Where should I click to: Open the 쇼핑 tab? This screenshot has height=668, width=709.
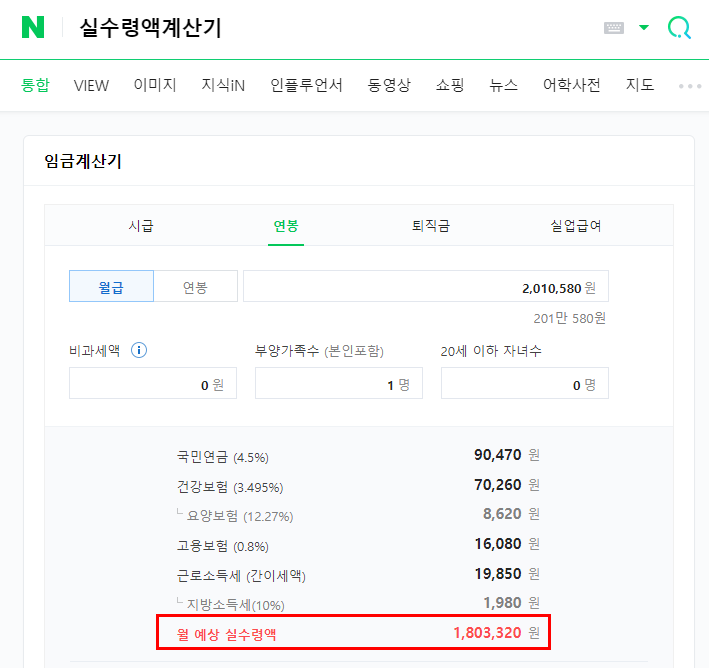[x=450, y=85]
